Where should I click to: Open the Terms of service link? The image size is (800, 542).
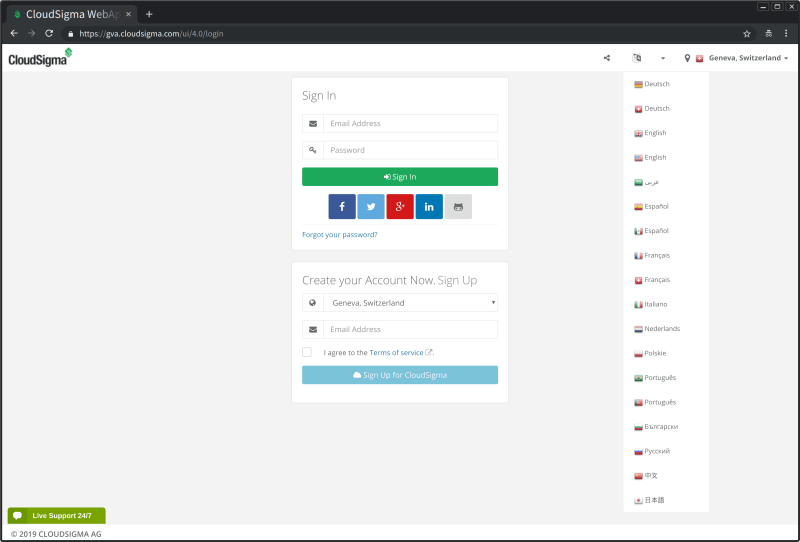(x=396, y=353)
